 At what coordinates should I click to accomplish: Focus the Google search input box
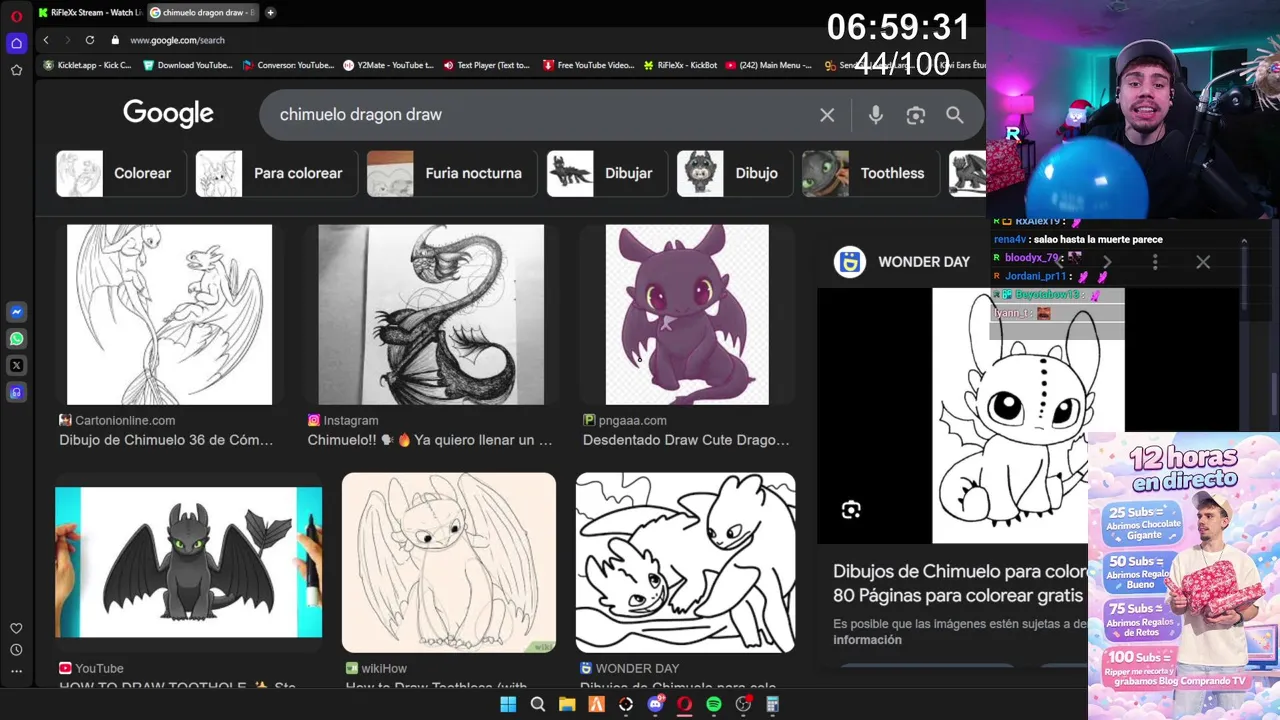[x=540, y=115]
